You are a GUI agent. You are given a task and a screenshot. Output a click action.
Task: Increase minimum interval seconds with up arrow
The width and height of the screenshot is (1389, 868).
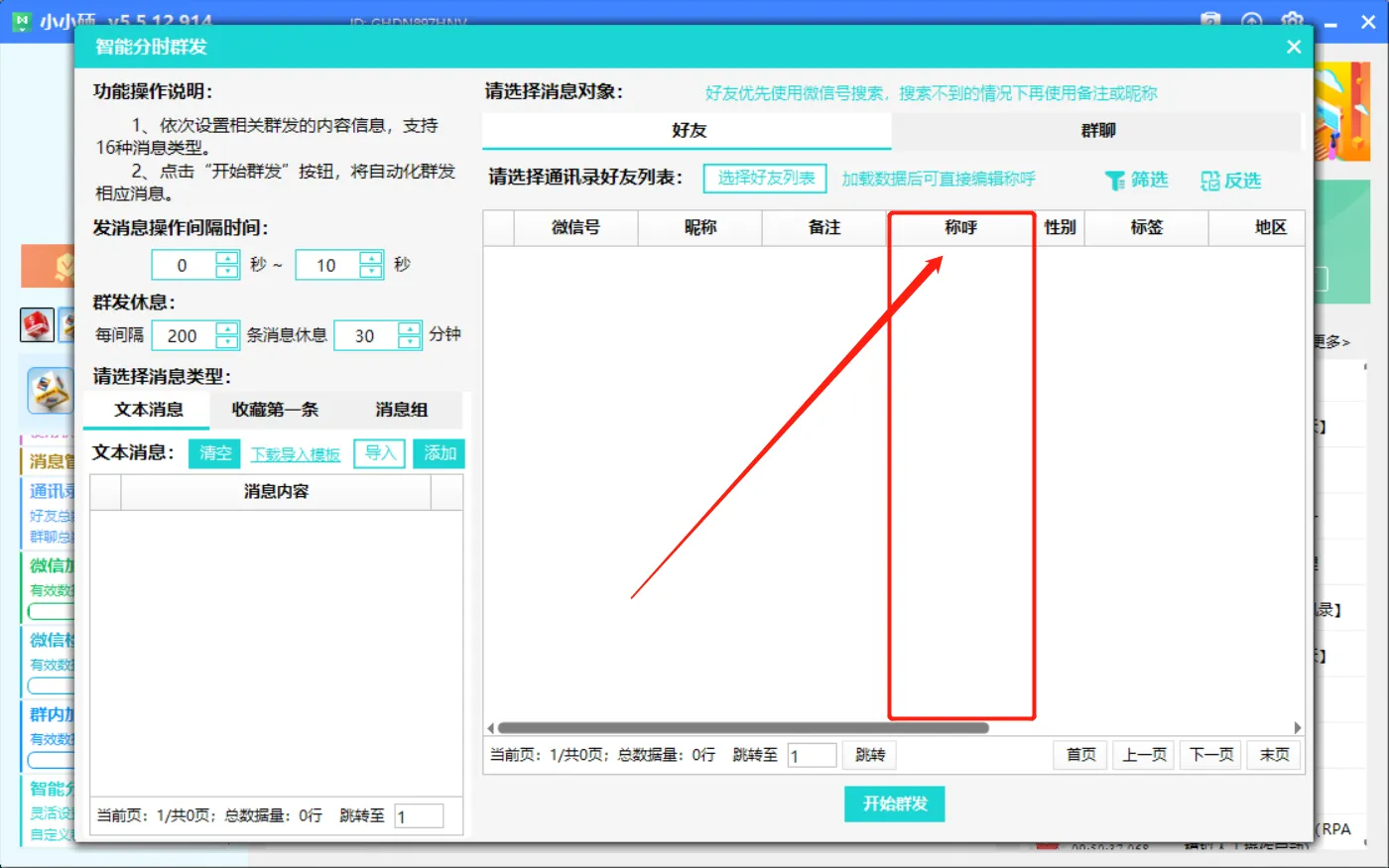tap(227, 258)
